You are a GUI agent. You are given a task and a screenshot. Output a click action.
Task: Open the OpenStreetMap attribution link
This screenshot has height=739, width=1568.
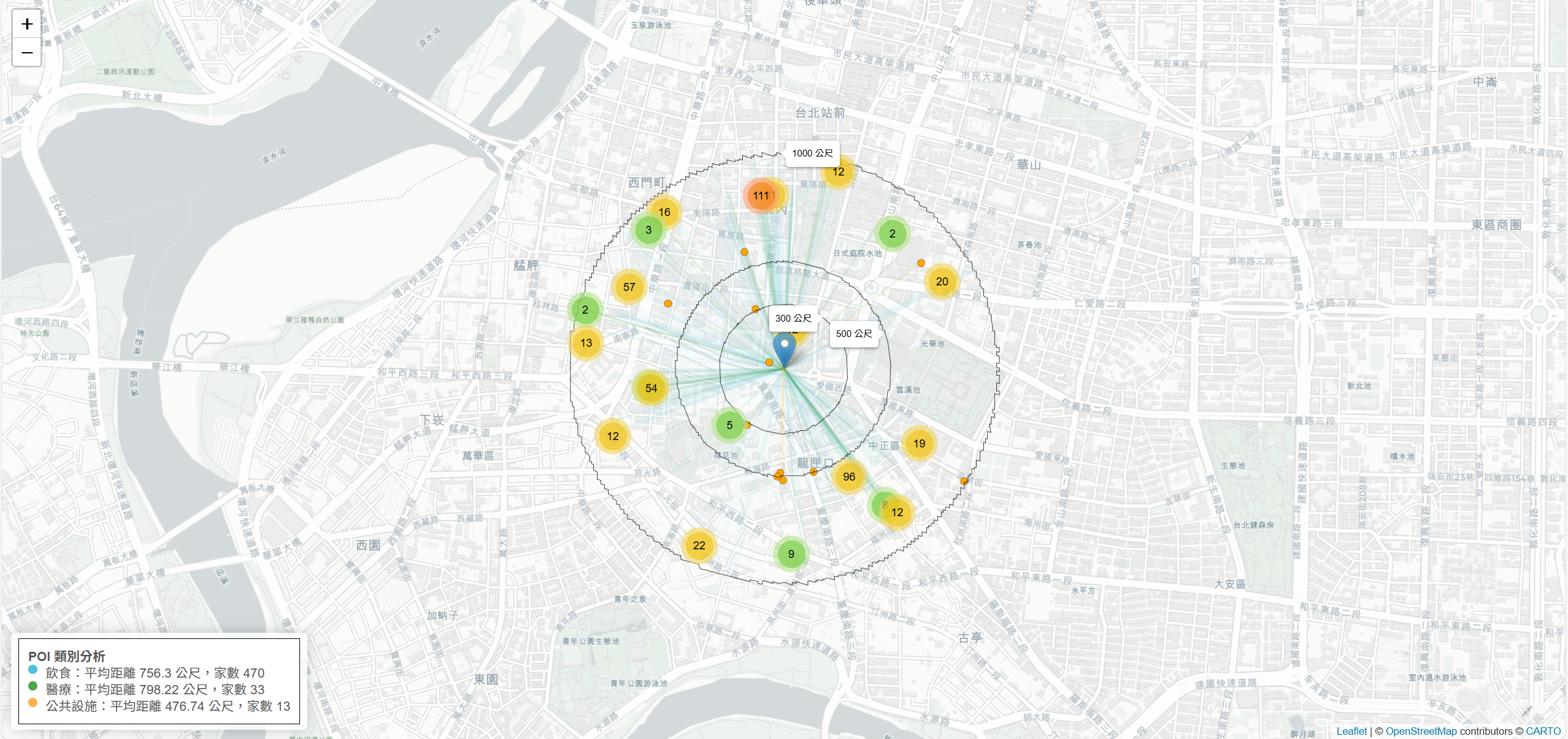point(1421,731)
